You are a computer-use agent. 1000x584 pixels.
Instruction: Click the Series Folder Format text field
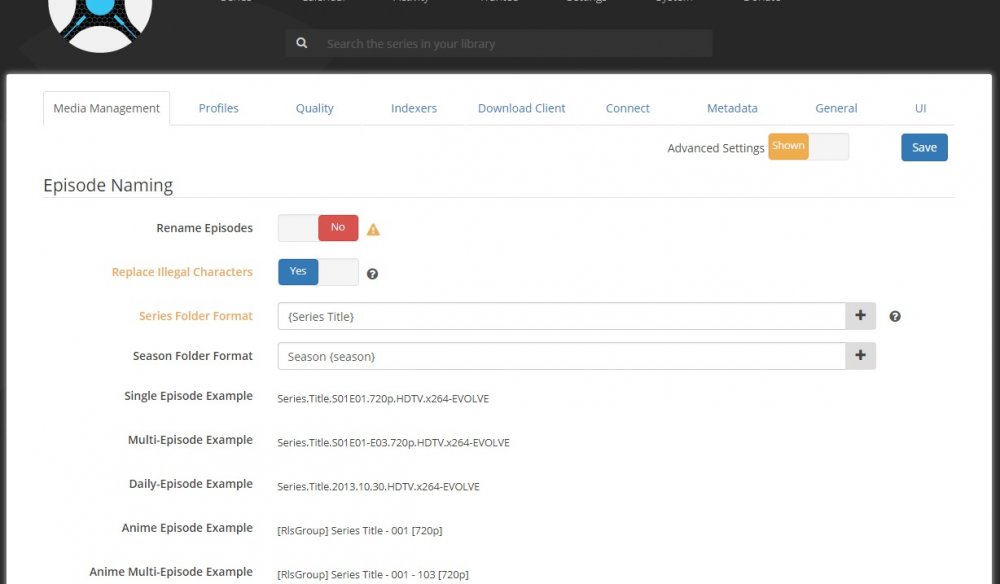(562, 316)
